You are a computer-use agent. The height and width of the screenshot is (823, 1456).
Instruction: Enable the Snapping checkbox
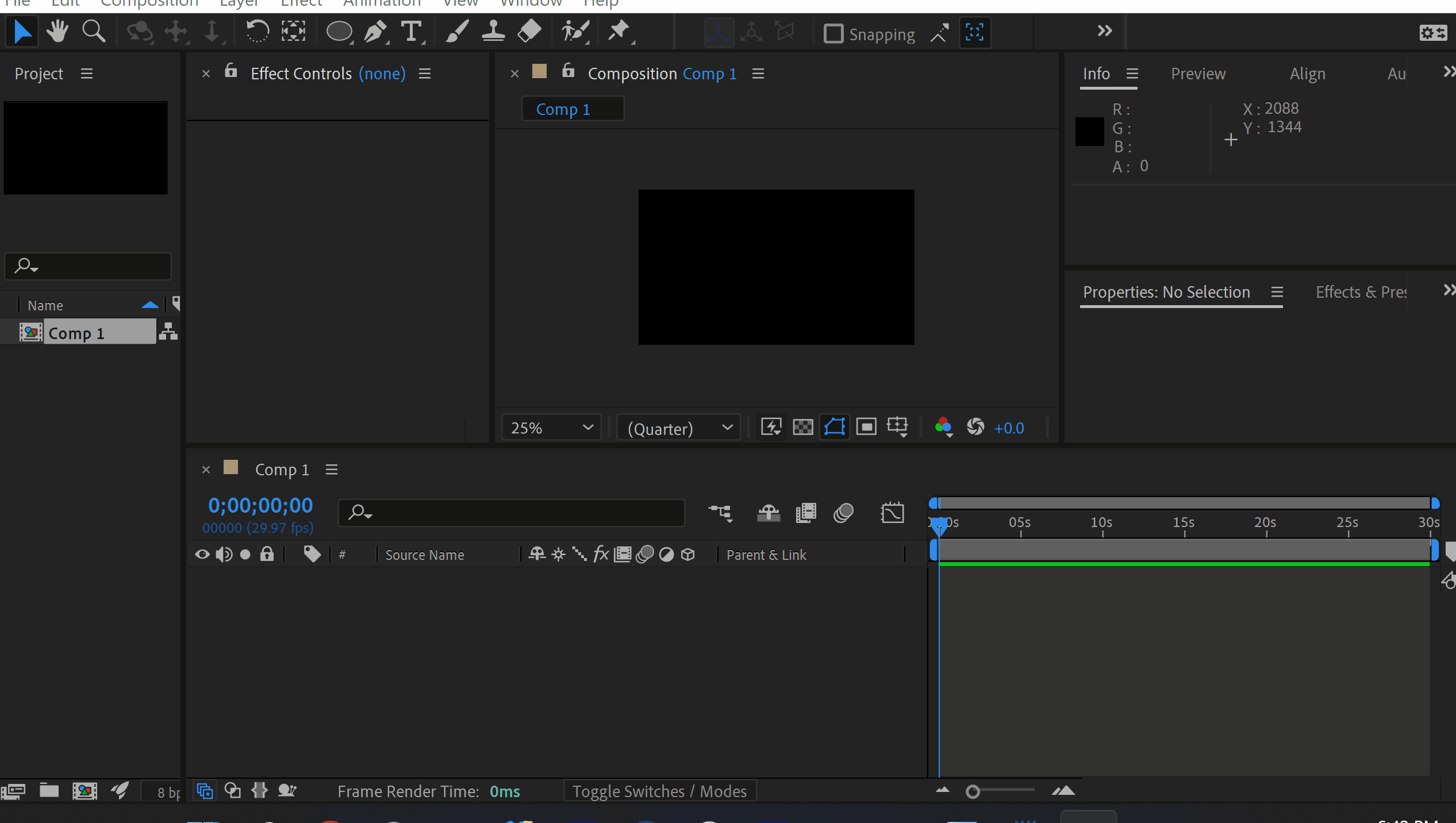[833, 34]
